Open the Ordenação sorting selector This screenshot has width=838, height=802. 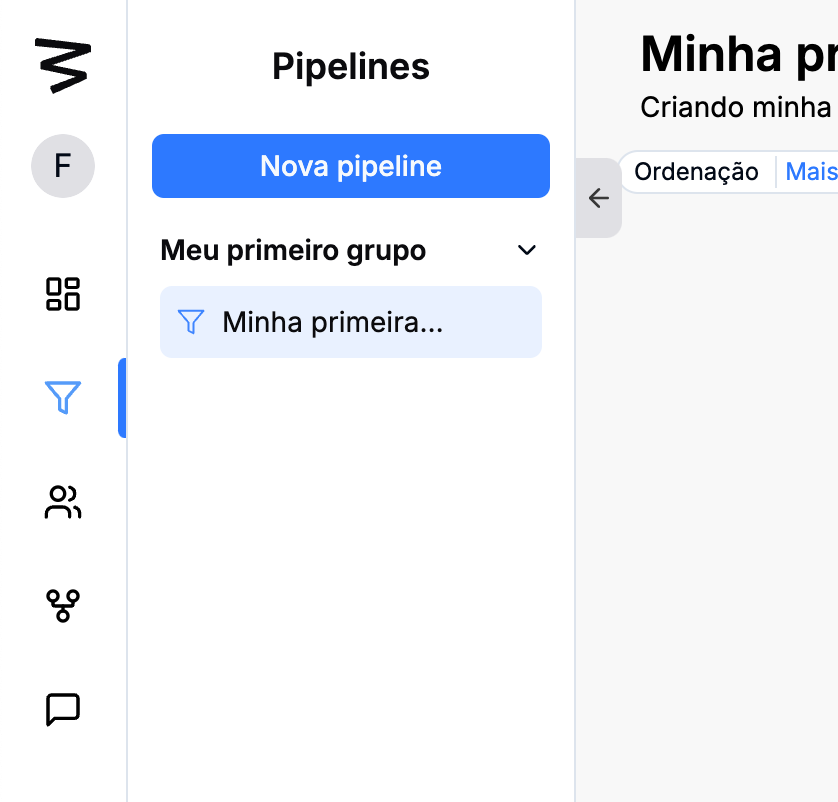pos(696,172)
